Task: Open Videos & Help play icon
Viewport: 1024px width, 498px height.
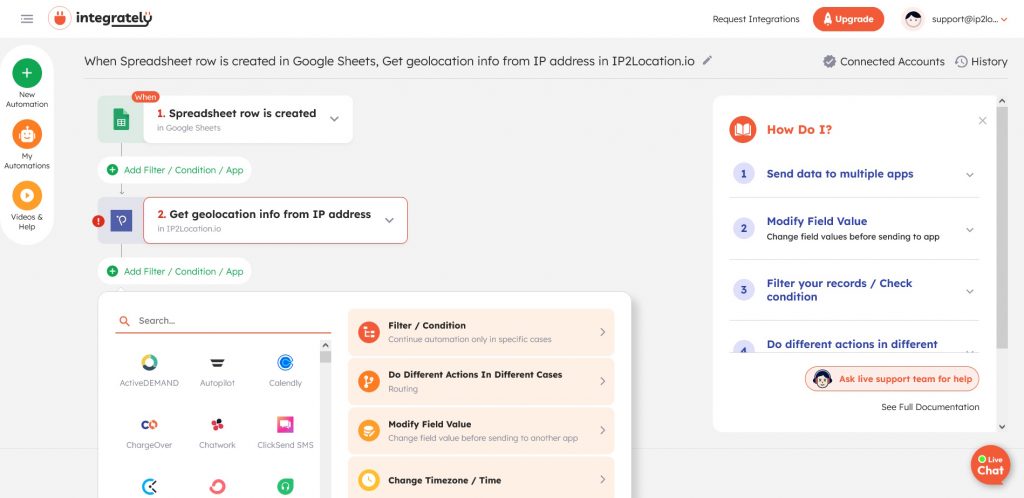Action: 27,195
